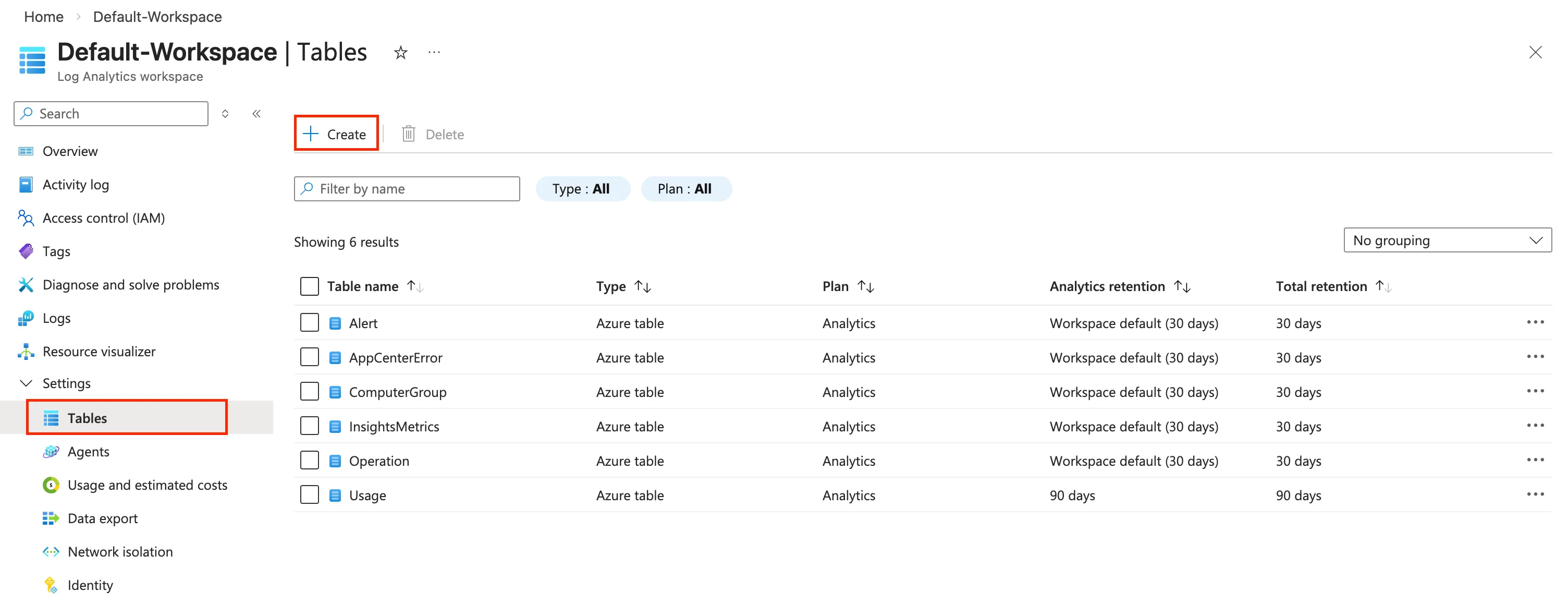This screenshot has width=1568, height=604.
Task: Click the Data export arrow icon
Action: 51,519
